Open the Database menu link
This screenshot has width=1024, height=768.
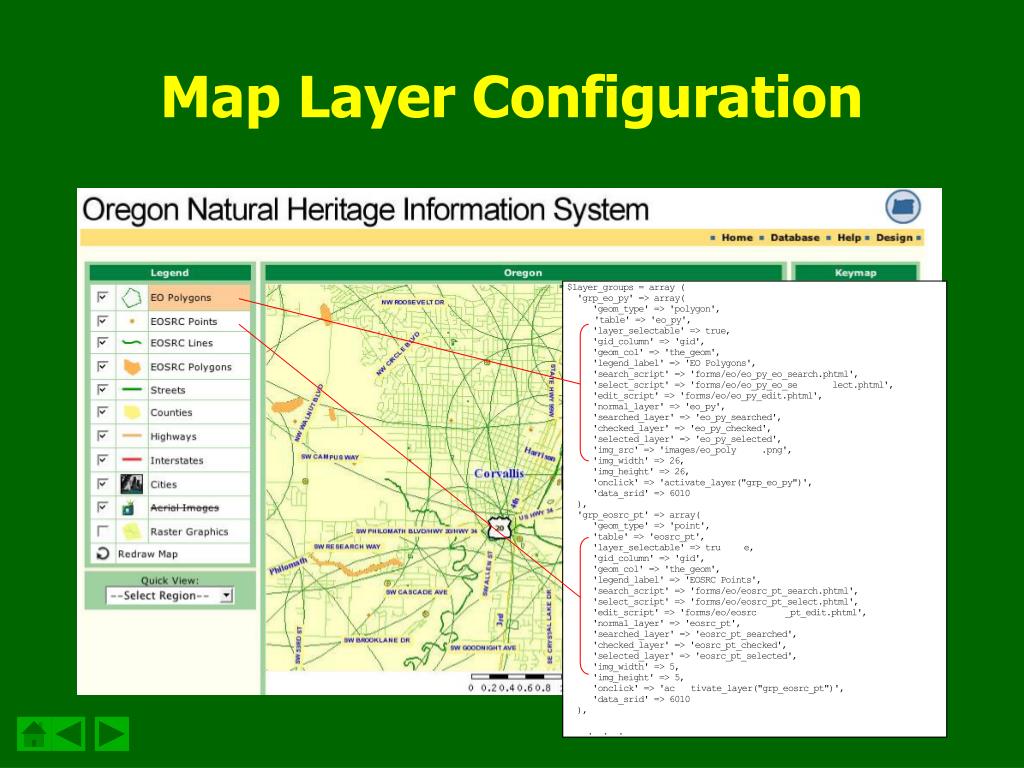tap(794, 238)
